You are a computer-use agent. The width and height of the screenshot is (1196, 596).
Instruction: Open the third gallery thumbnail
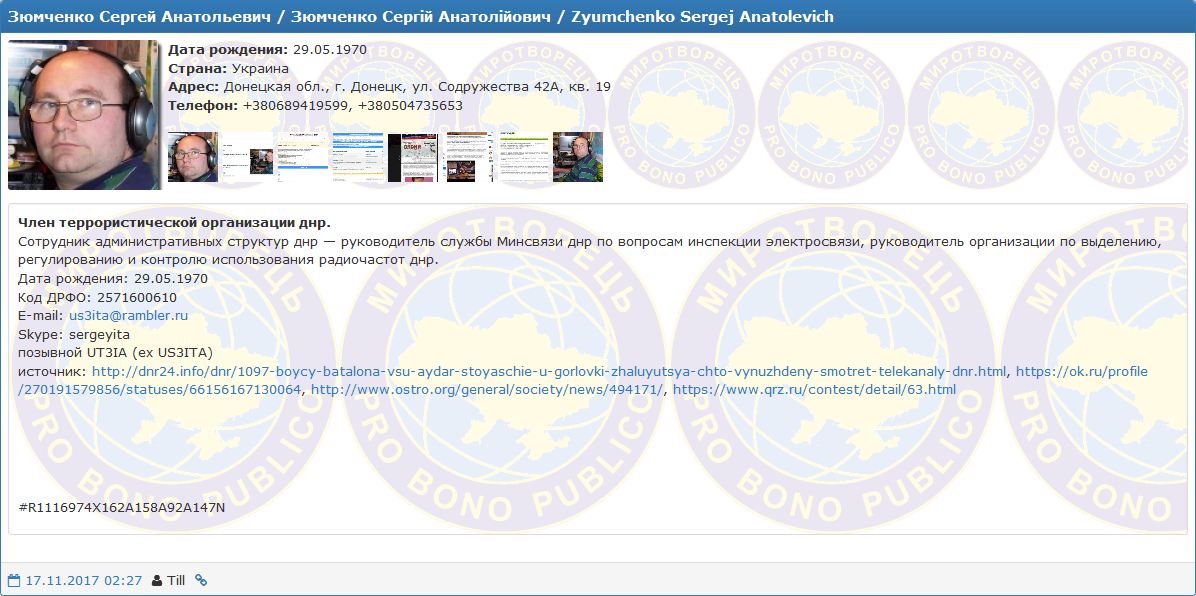(x=302, y=157)
